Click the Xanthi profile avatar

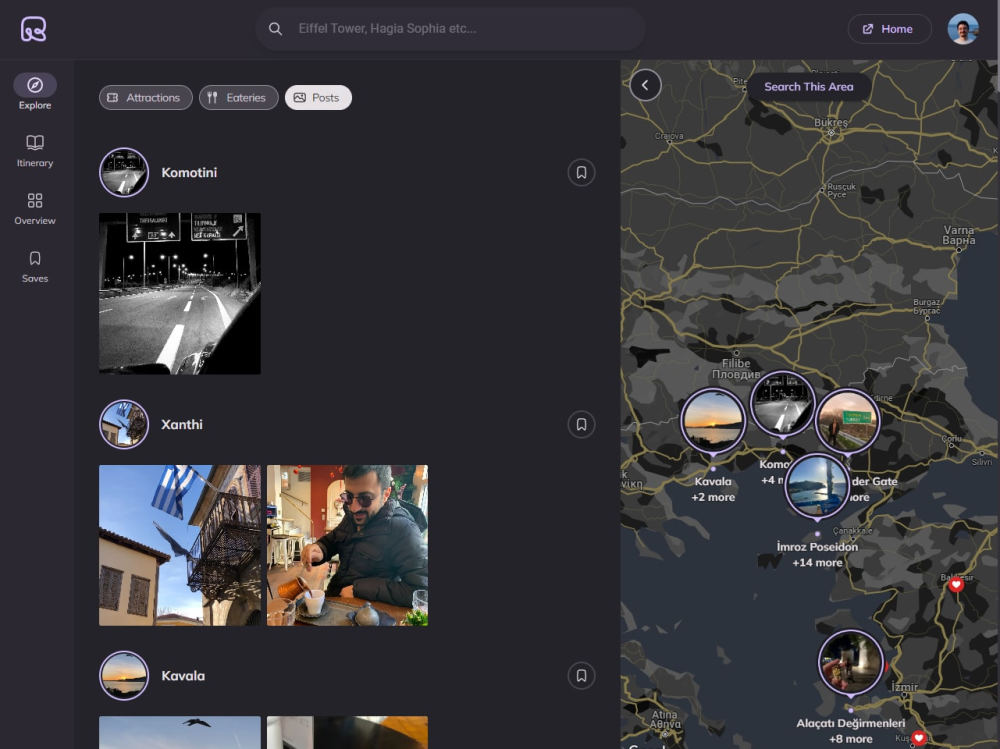[x=124, y=424]
